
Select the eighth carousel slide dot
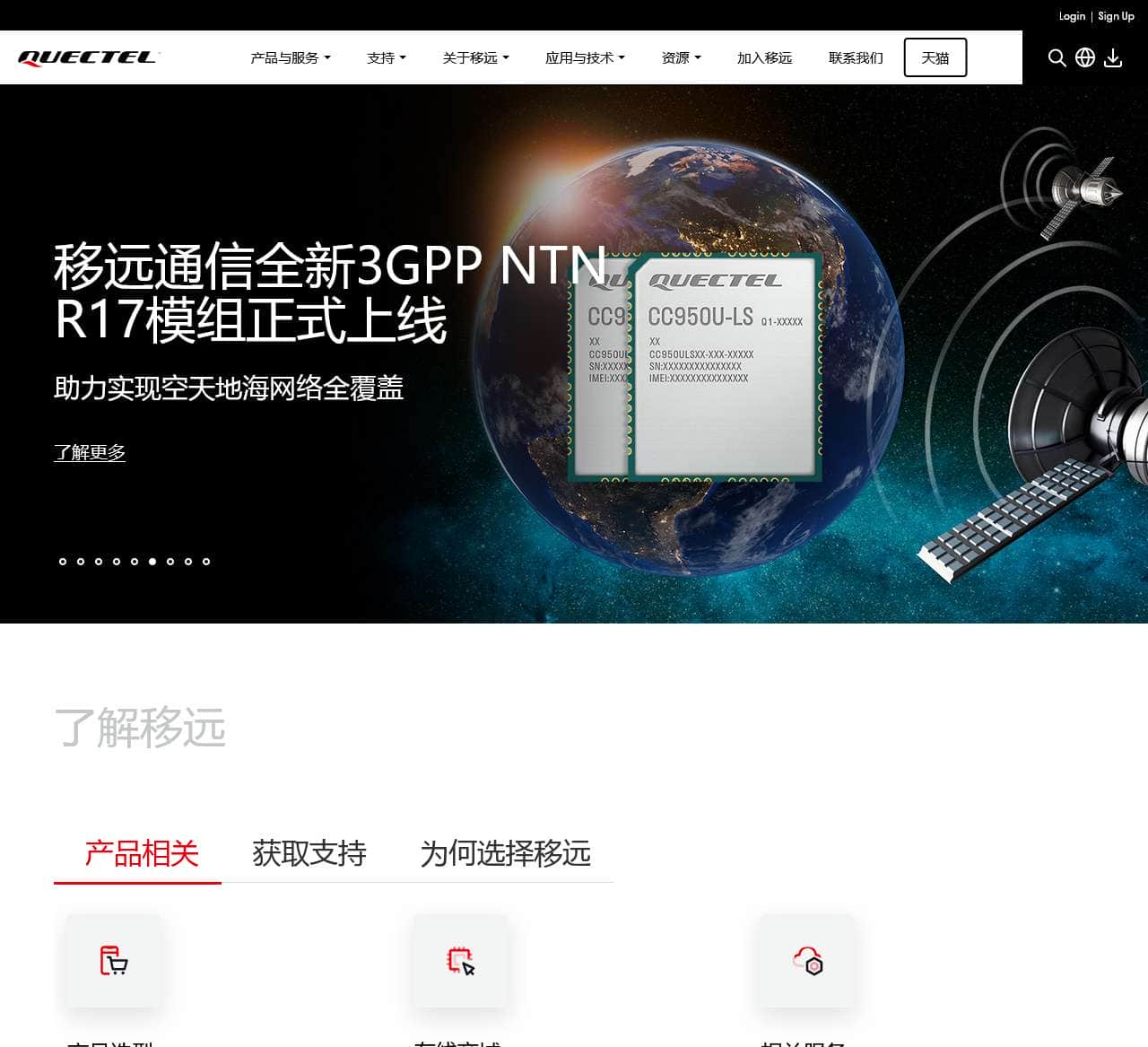tap(188, 562)
